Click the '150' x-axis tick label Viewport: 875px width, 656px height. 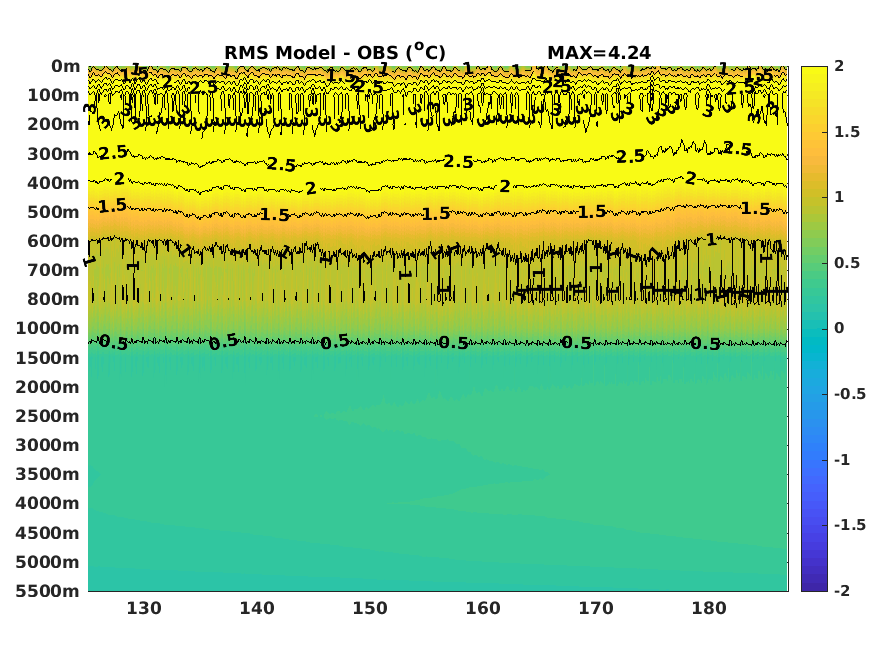[369, 609]
